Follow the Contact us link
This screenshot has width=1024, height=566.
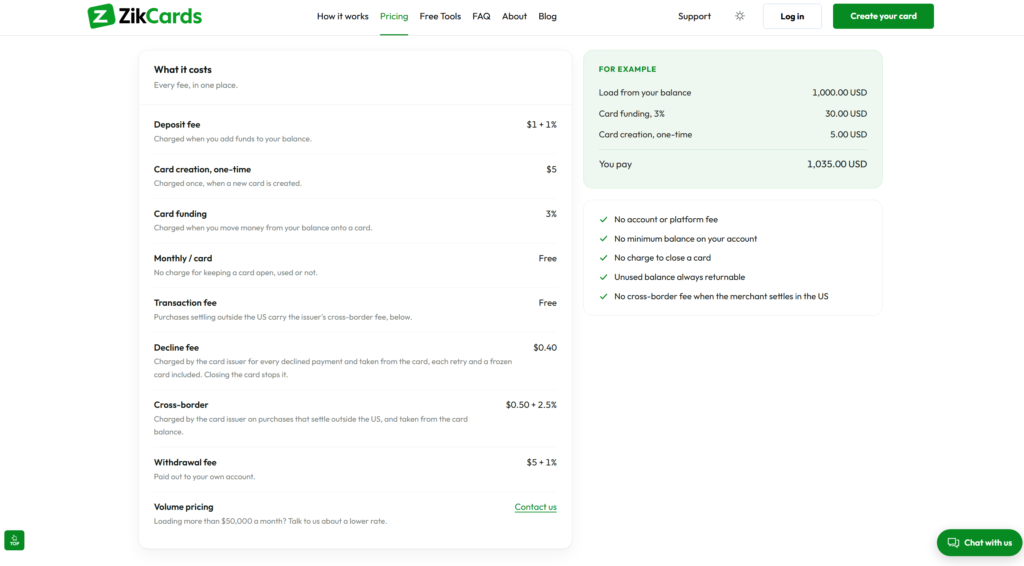pos(536,507)
